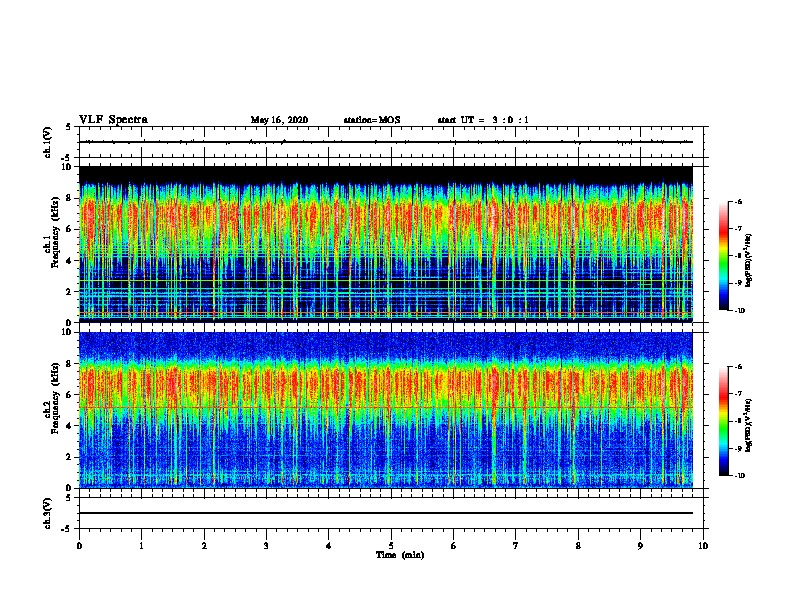Click the date 'May 16, 2020'

click(x=279, y=120)
